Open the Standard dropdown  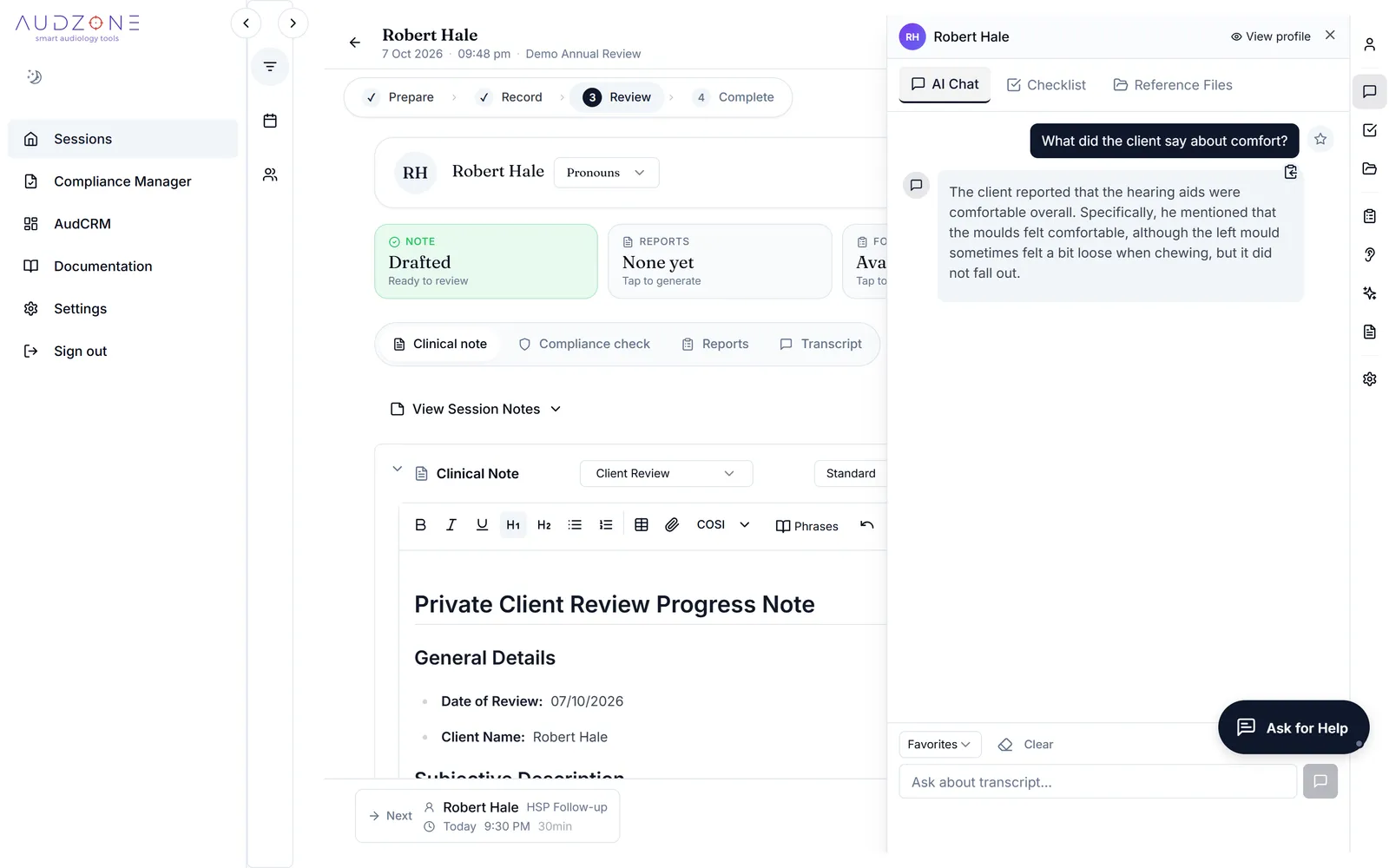851,474
